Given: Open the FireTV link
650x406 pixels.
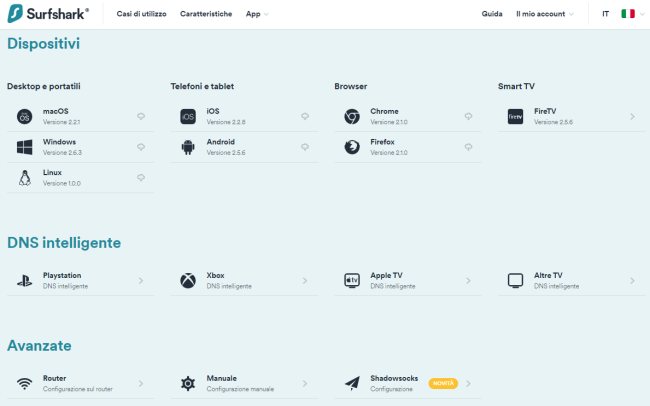Looking at the screenshot, I should coord(571,117).
